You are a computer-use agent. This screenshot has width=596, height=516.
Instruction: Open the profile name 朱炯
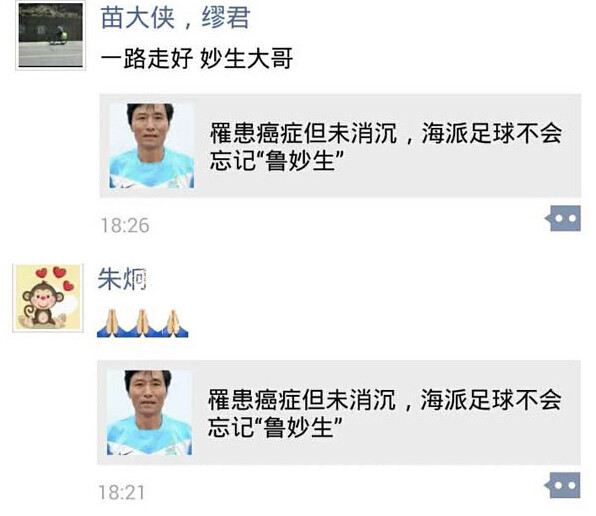tap(122, 279)
